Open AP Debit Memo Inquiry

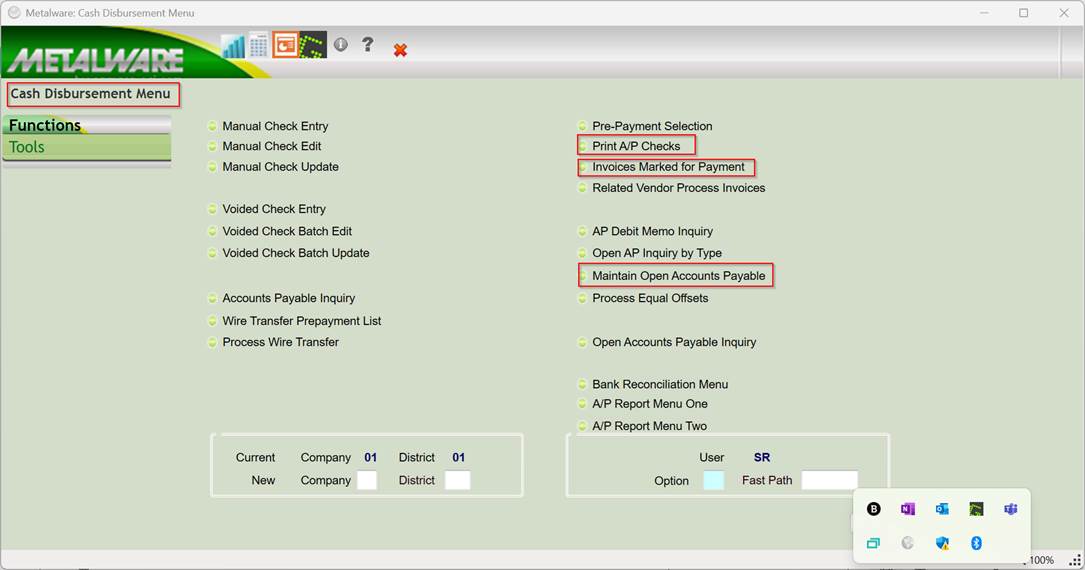(653, 231)
